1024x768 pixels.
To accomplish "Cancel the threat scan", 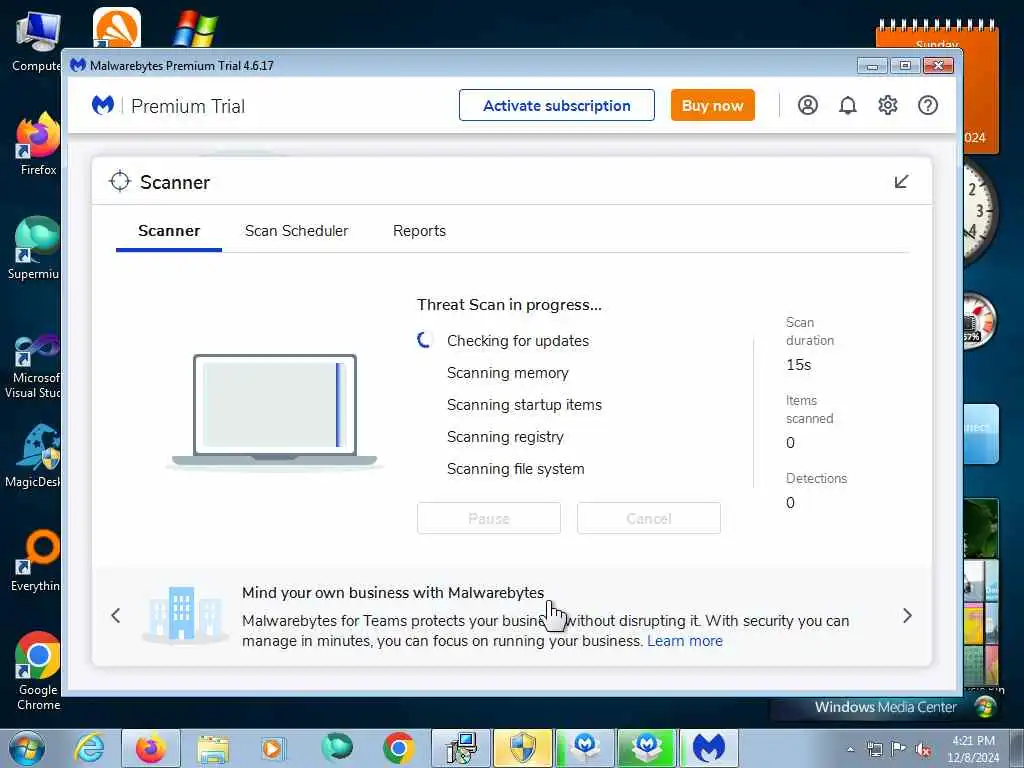I will (x=648, y=518).
